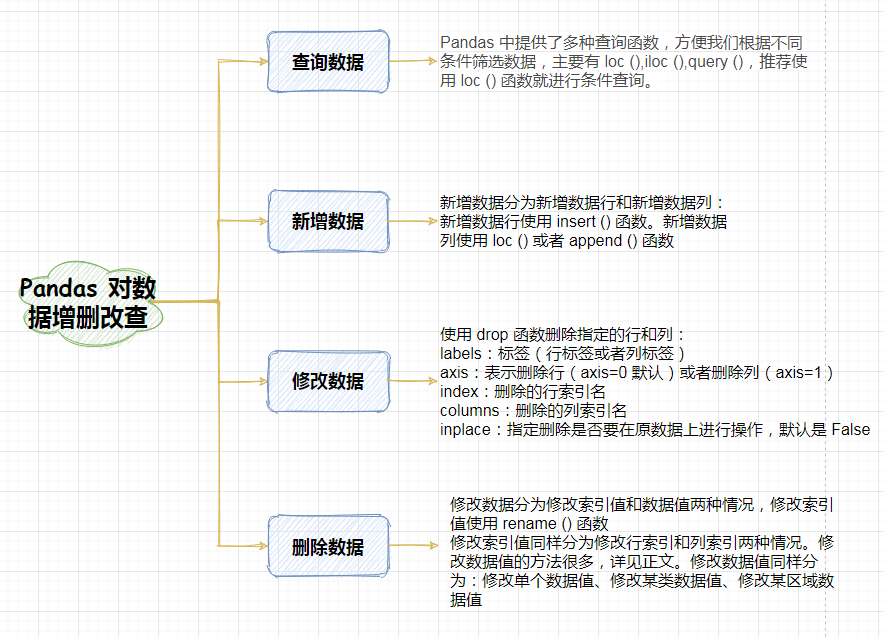This screenshot has height=637, width=884.
Task: Click the line 'index：删除的行索引名'
Action: tap(523, 392)
